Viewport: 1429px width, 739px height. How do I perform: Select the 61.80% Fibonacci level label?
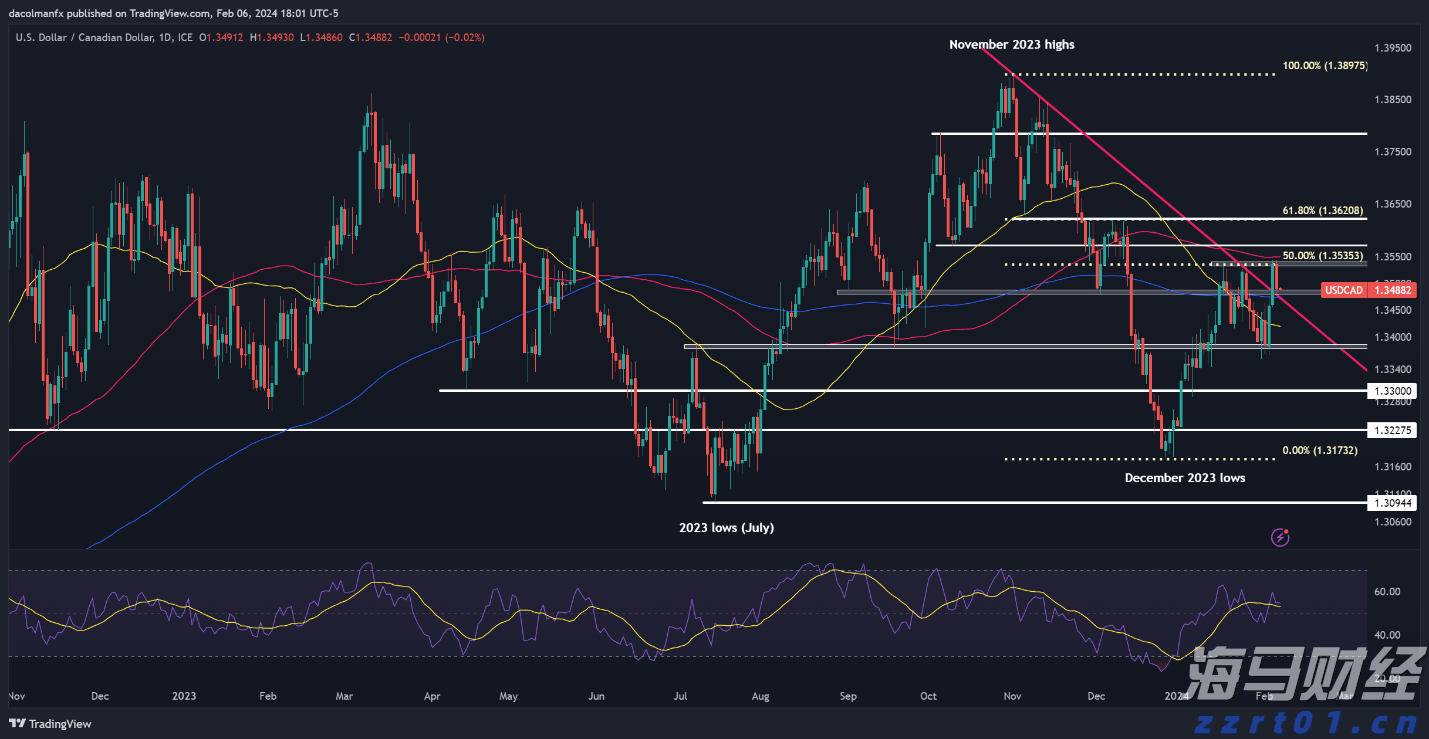[1321, 212]
